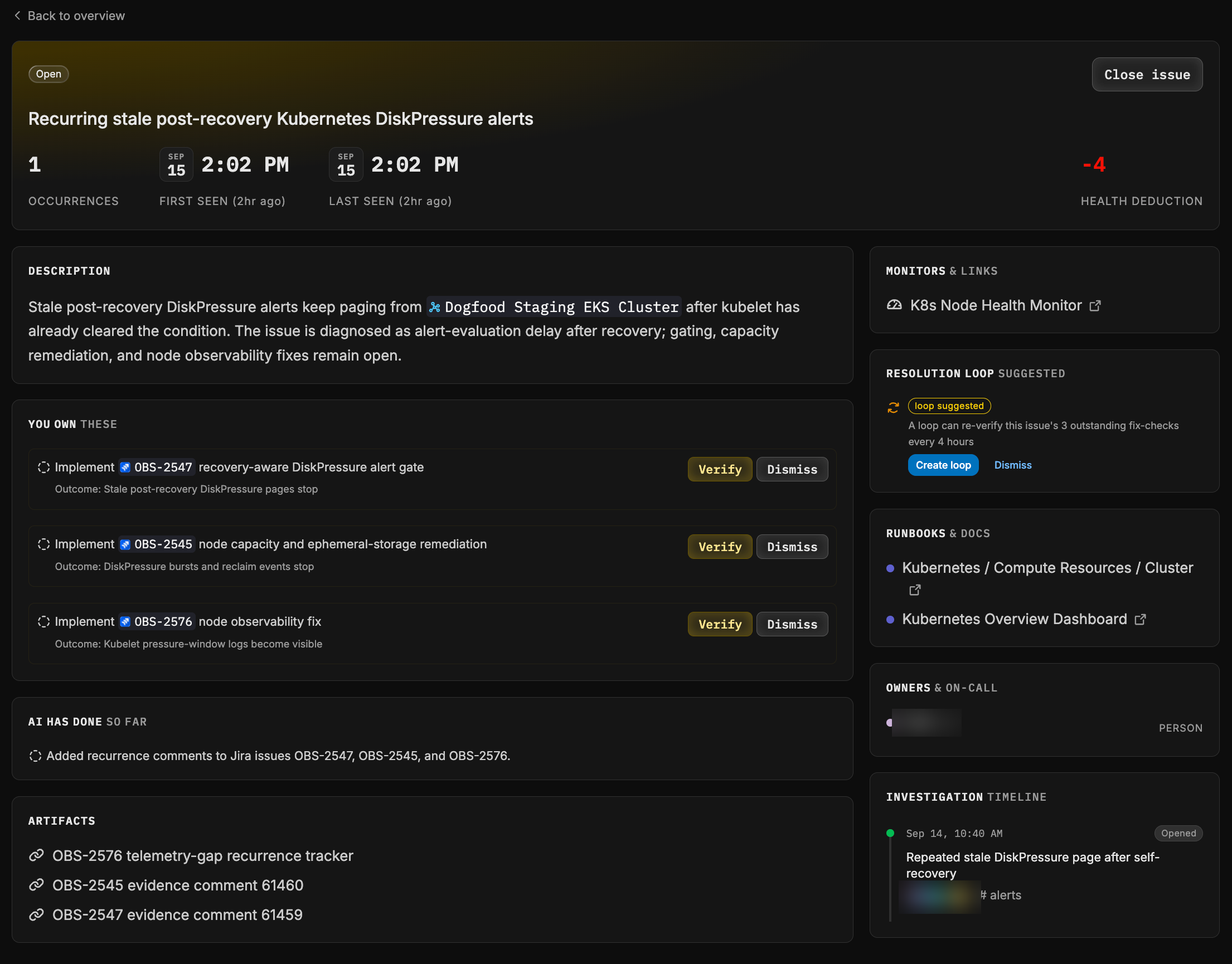The width and height of the screenshot is (1232, 964).
Task: Open the OBS-2547 Jira ticket chip
Action: [157, 468]
